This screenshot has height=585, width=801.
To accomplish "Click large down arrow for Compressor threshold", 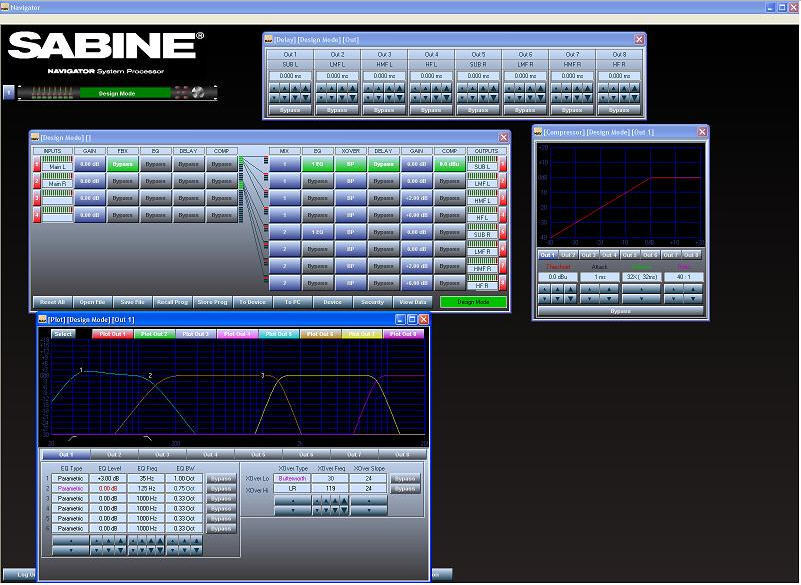I will (x=570, y=299).
